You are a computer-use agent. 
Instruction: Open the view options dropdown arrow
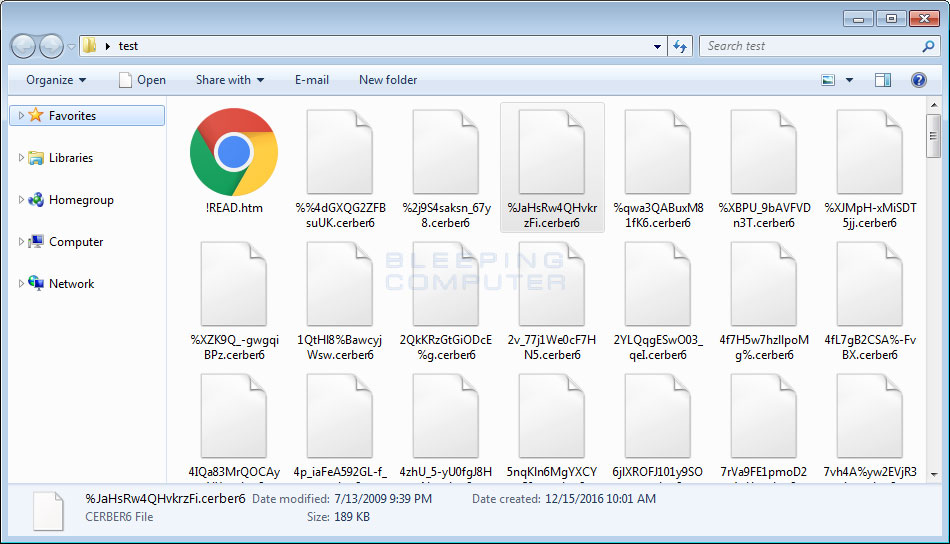[x=849, y=80]
